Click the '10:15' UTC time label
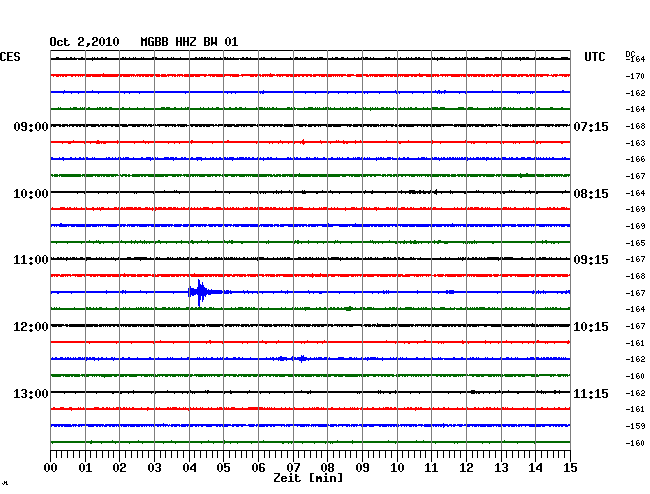 [x=591, y=327]
